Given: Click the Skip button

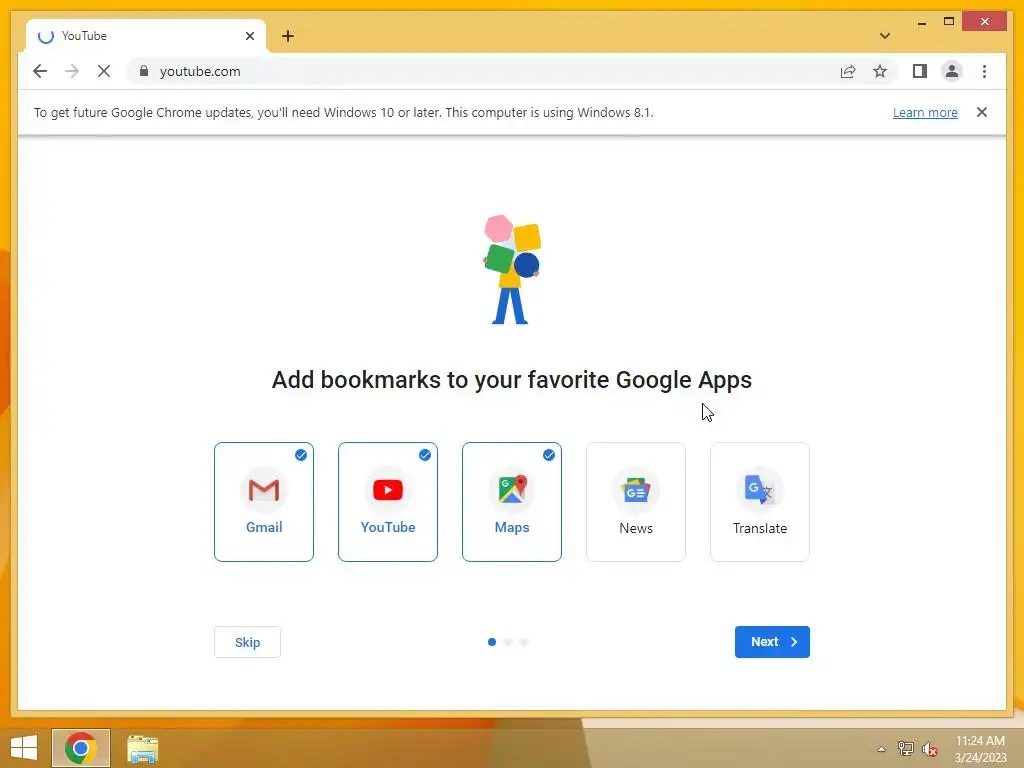Looking at the screenshot, I should pos(248,642).
